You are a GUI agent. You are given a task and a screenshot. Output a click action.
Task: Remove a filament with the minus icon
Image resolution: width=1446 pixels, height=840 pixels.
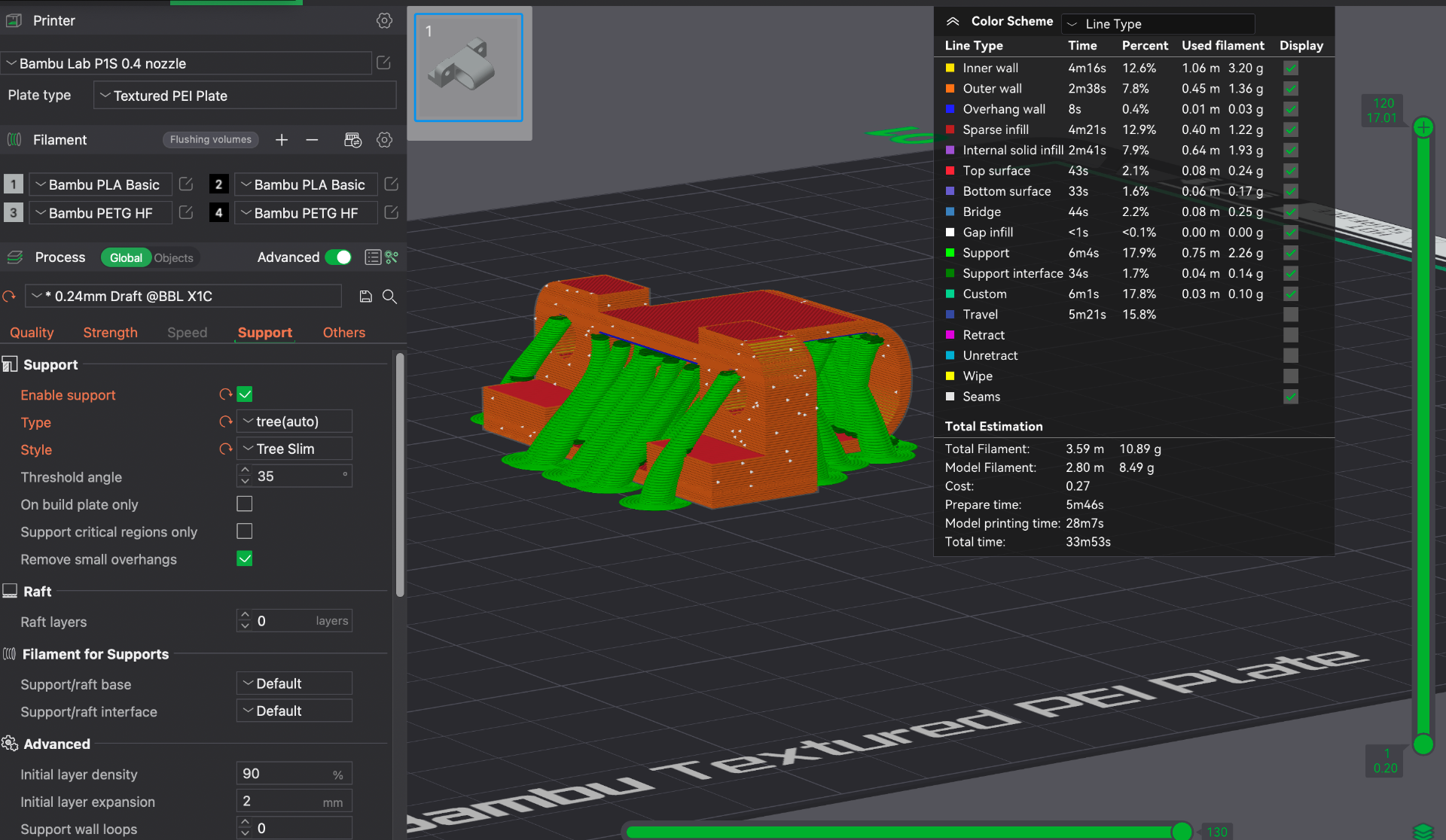pyautogui.click(x=312, y=139)
